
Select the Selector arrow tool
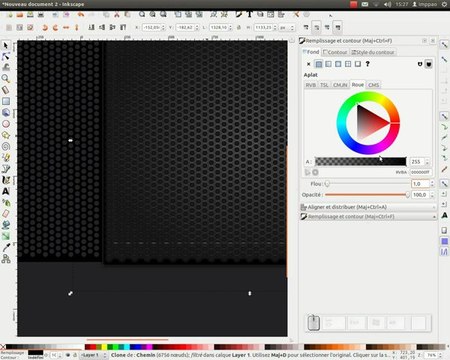coord(6,45)
